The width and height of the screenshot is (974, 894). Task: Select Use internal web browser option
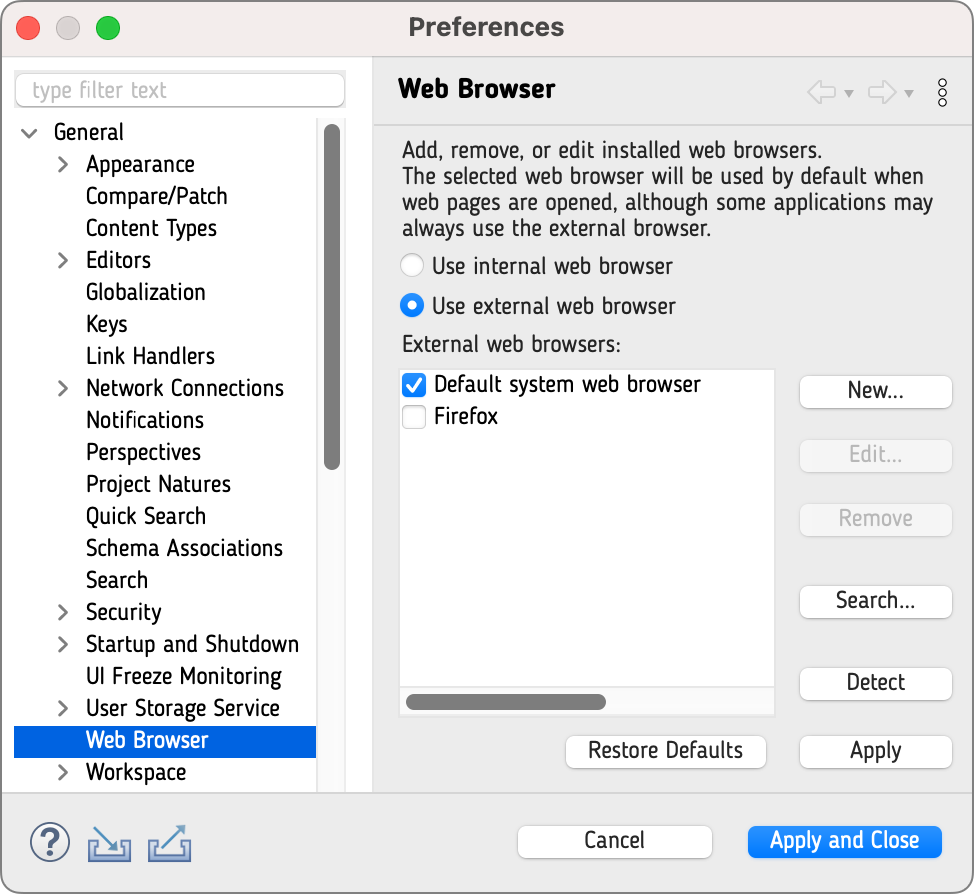pyautogui.click(x=411, y=265)
